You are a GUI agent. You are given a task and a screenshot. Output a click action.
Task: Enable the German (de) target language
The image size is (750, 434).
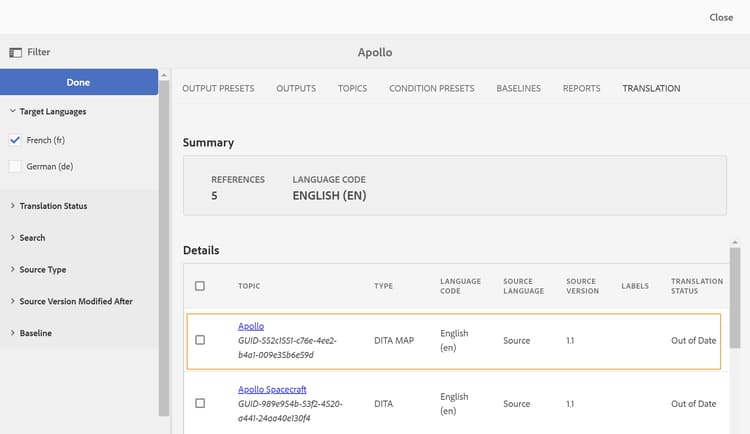pyautogui.click(x=15, y=166)
